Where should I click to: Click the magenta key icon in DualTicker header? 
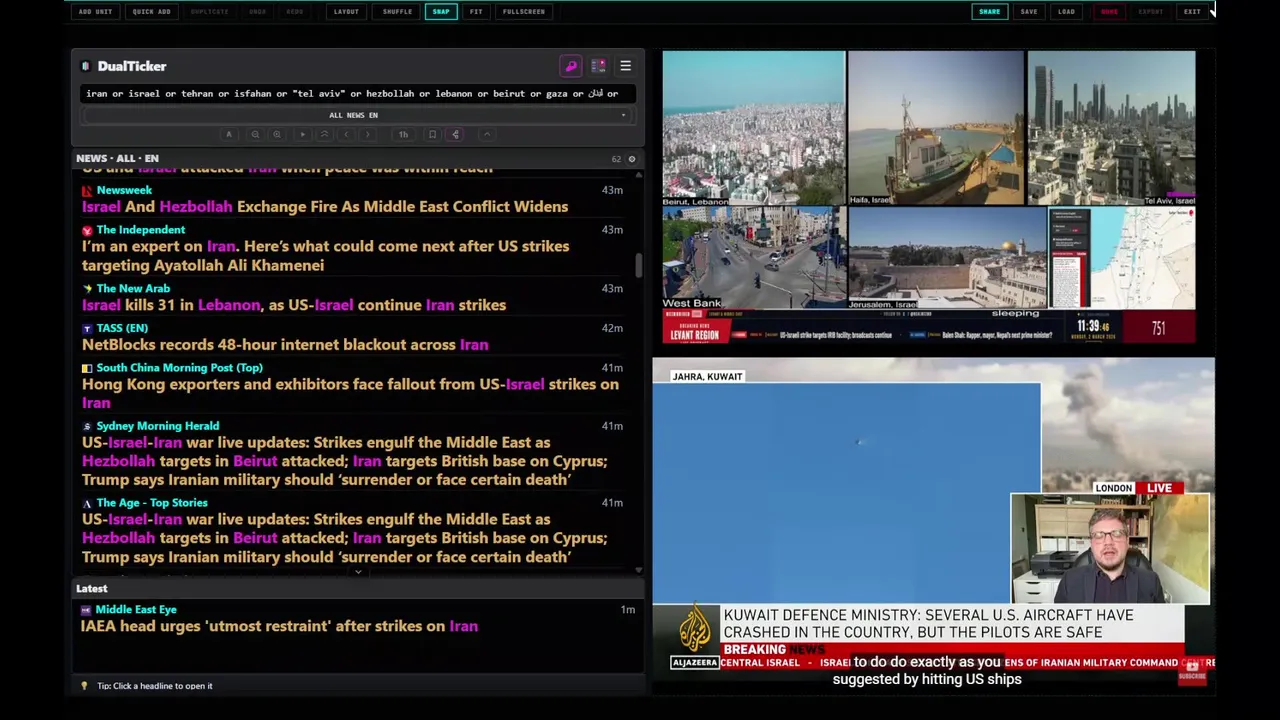(x=571, y=66)
